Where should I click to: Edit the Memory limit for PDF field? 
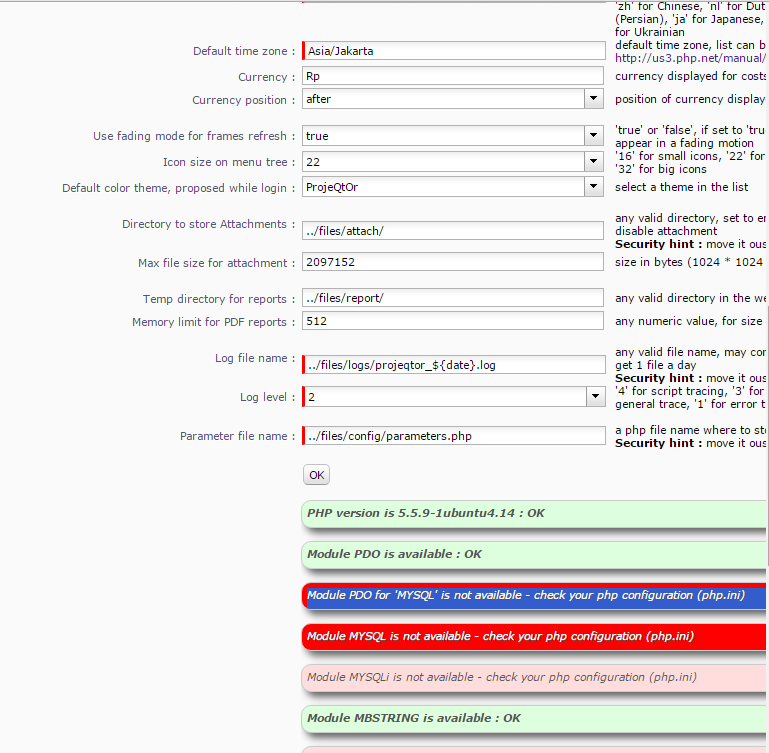tap(455, 321)
